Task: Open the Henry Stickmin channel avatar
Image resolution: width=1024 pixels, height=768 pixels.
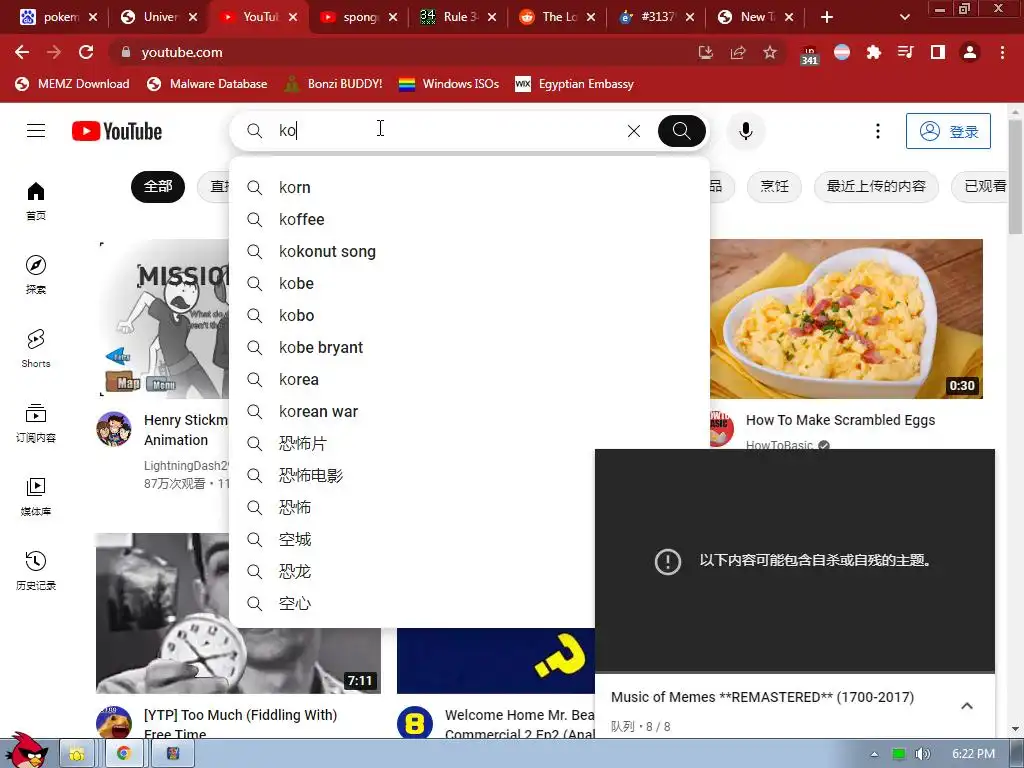Action: tap(114, 429)
